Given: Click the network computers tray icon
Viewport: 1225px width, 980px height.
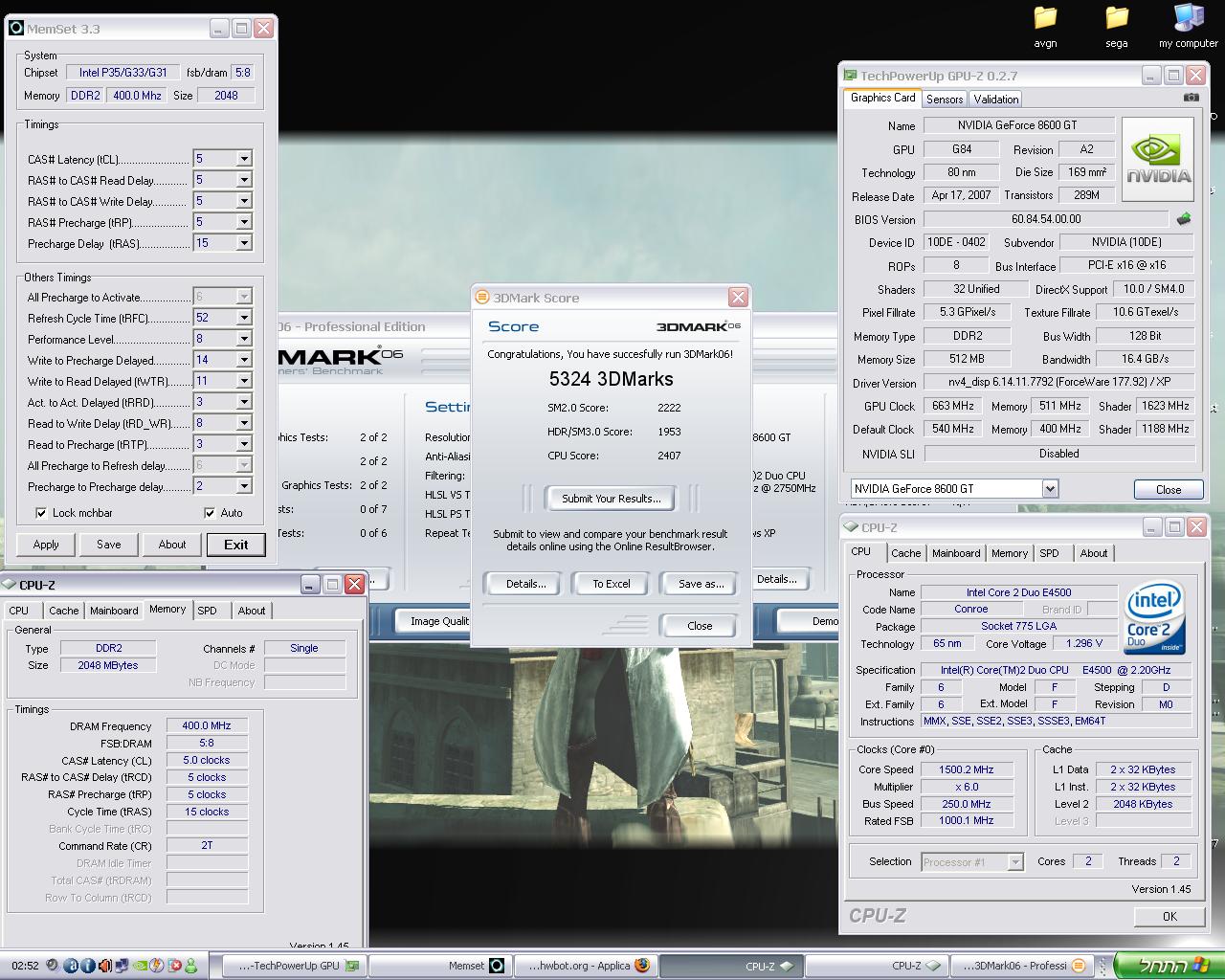Looking at the screenshot, I should pos(122,966).
